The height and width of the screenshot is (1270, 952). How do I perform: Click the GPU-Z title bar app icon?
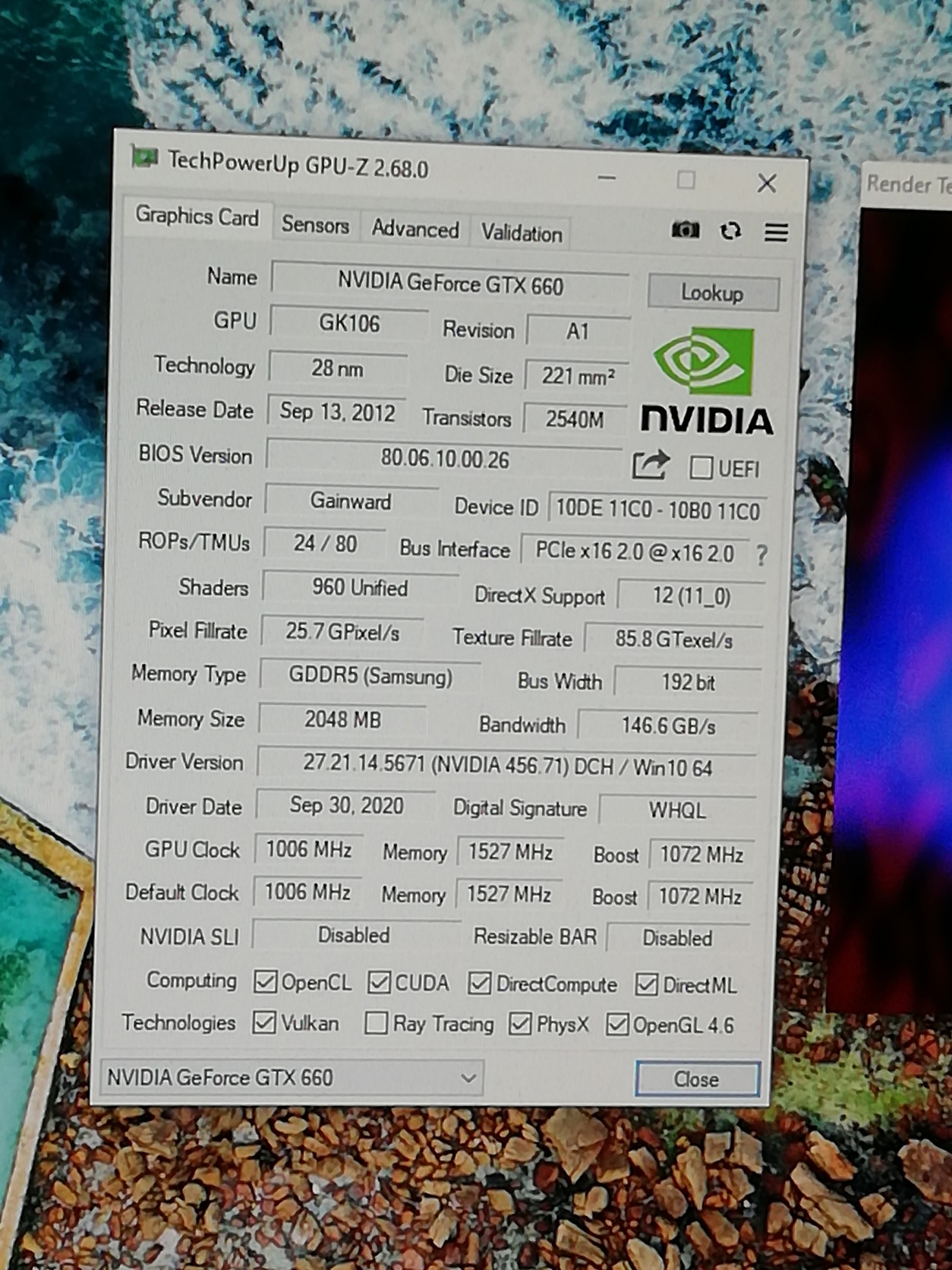click(x=144, y=157)
